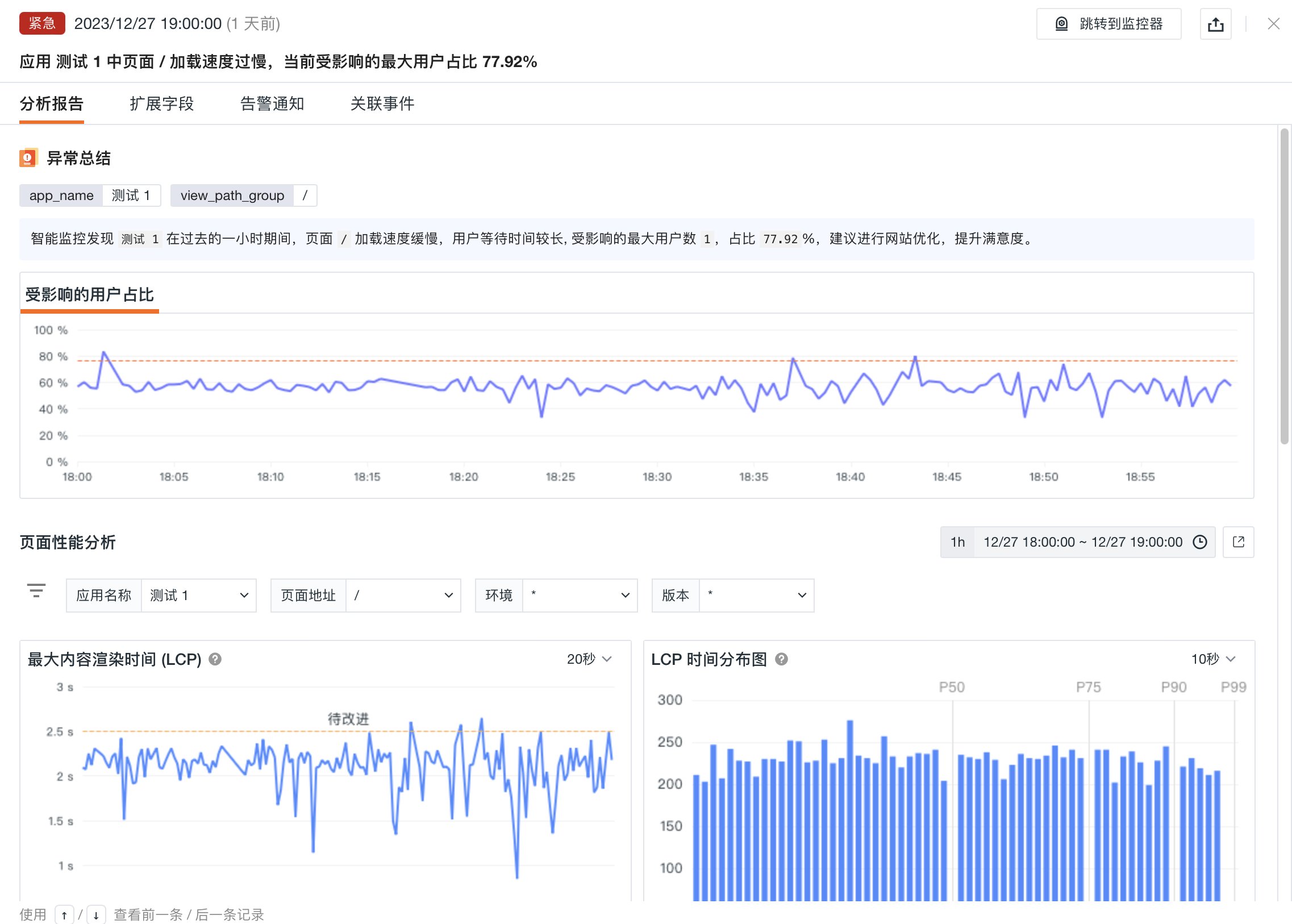The width and height of the screenshot is (1292, 924).
Task: Open the 告警通知 tab
Action: tap(272, 103)
